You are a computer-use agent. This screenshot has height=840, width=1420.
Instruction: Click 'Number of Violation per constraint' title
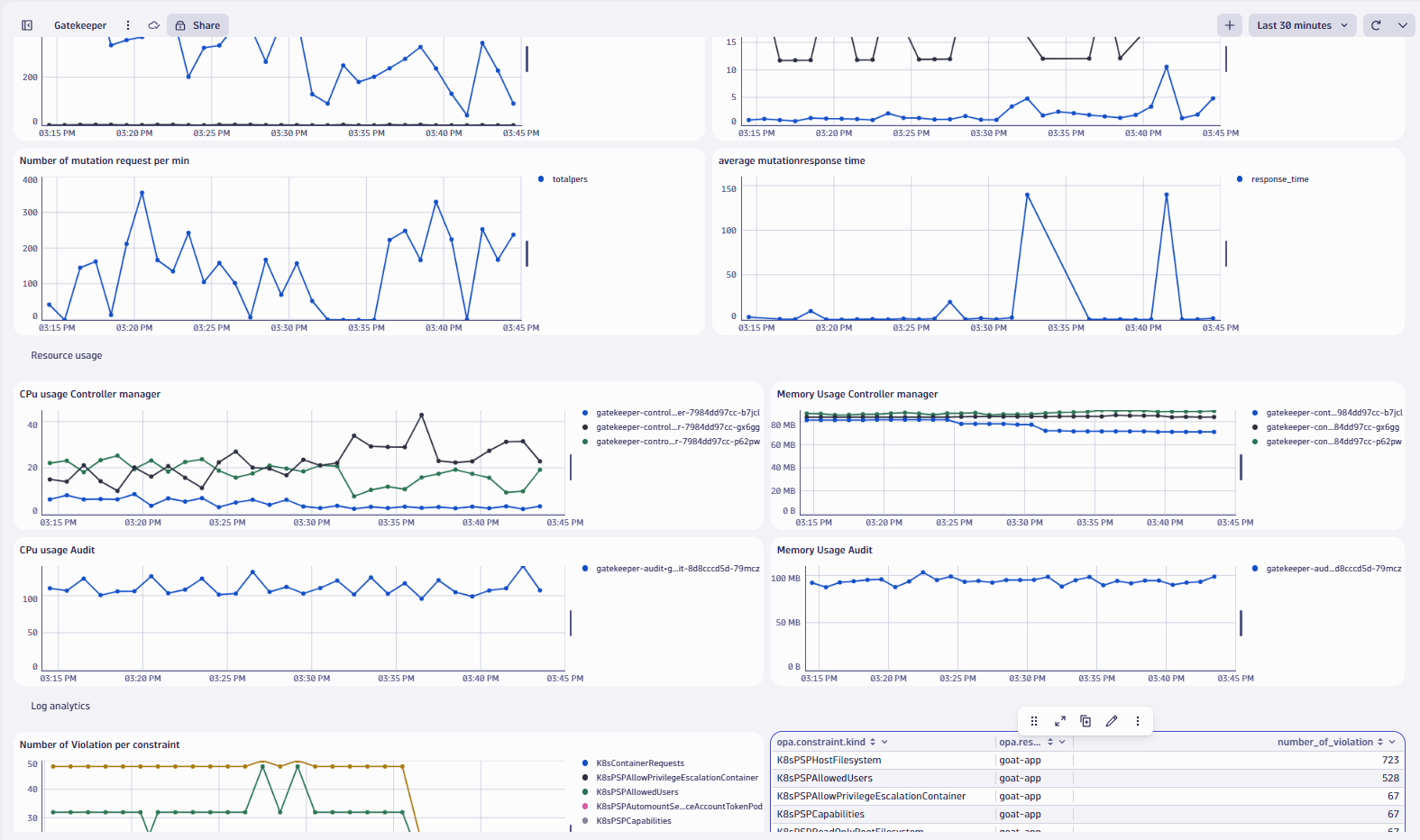tap(100, 745)
